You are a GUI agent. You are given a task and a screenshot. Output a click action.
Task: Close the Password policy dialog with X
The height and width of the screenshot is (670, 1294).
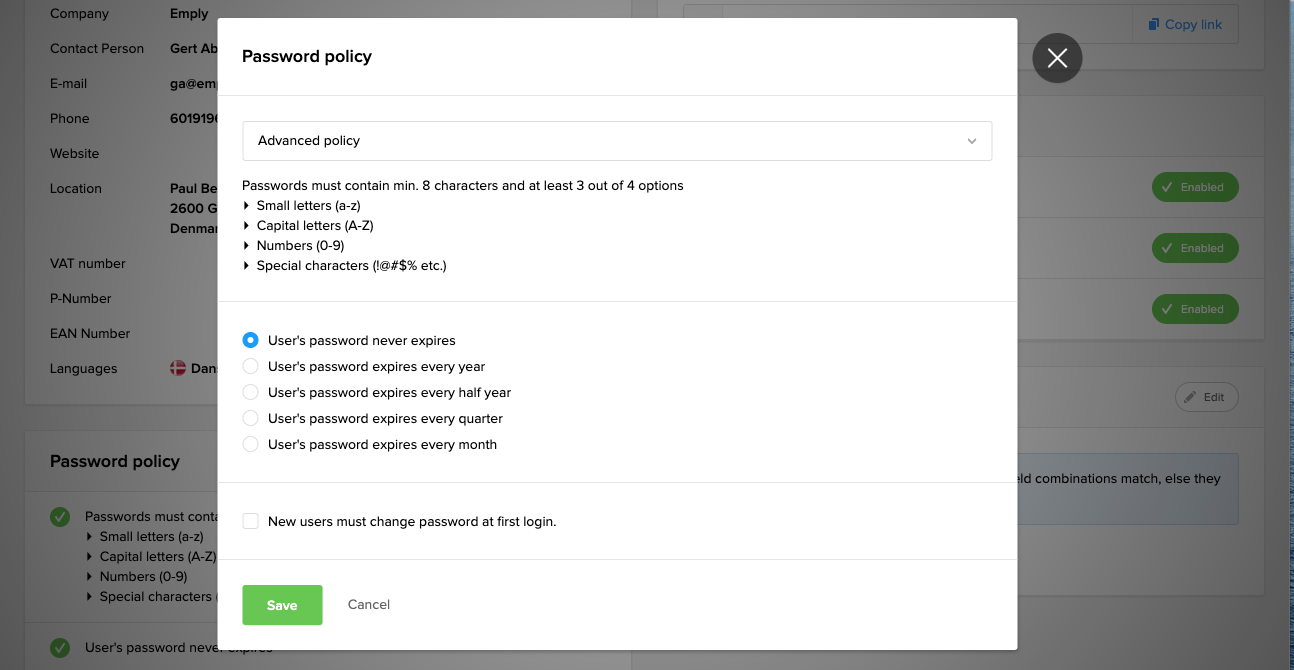tap(1057, 58)
